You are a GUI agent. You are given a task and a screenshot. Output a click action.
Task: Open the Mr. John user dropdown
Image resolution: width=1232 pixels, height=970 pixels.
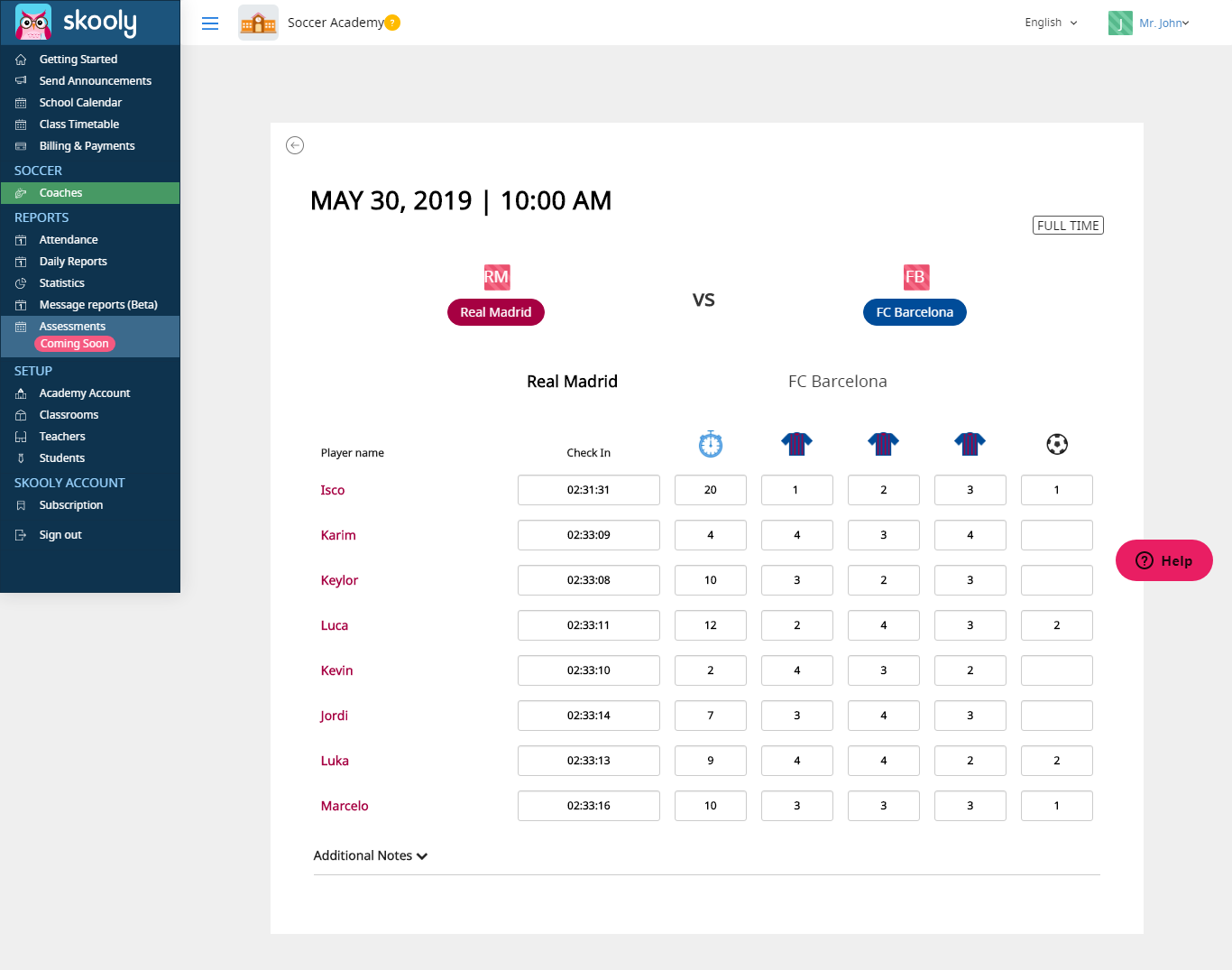1163,23
